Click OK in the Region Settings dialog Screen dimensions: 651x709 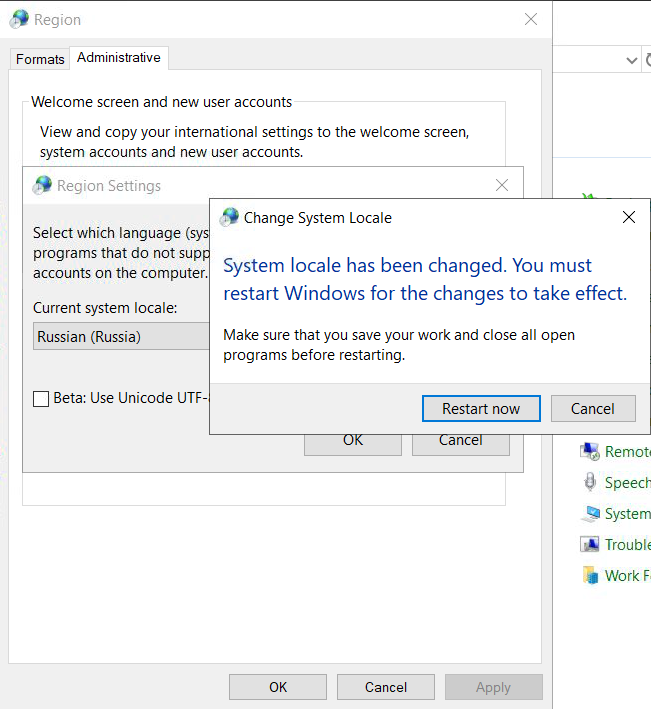pyautogui.click(x=353, y=442)
